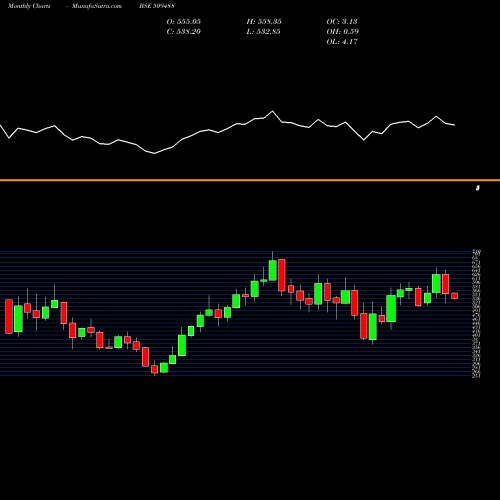Click the last red candlestick on the right

pyautogui.click(x=455, y=296)
